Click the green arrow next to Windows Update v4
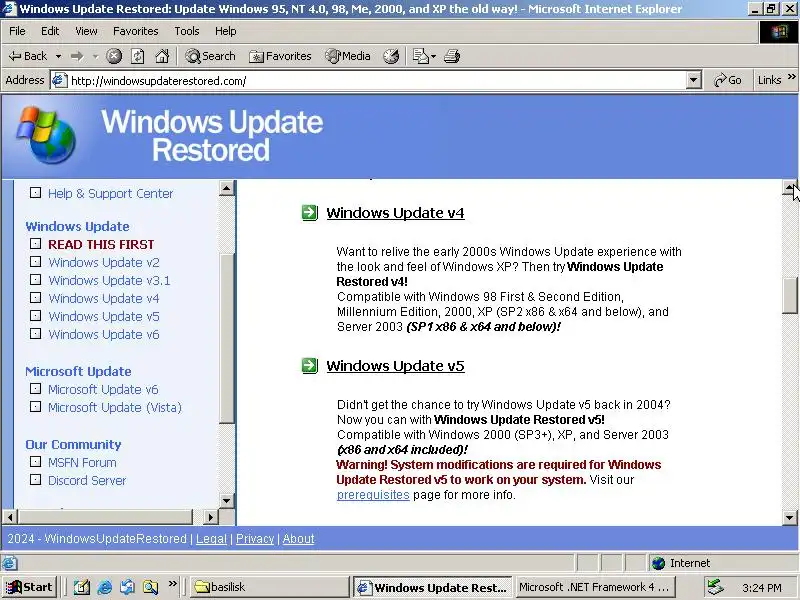 pos(310,213)
